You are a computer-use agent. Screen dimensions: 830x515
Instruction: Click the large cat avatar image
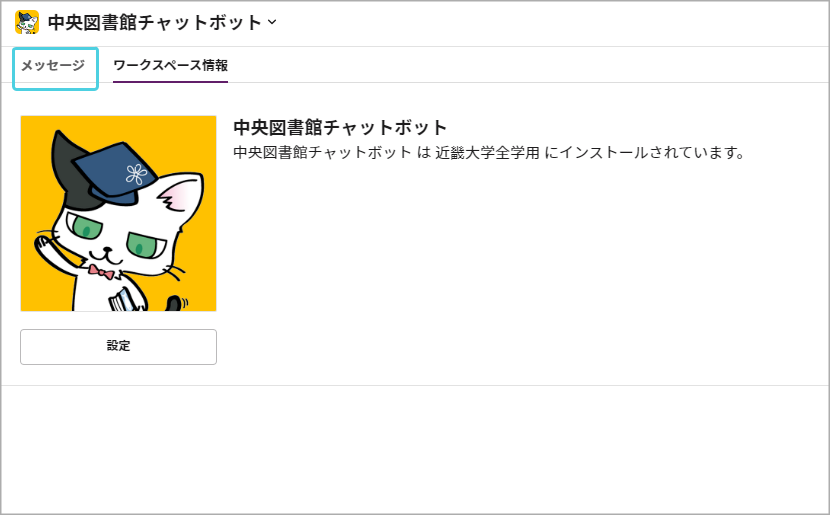(x=119, y=213)
